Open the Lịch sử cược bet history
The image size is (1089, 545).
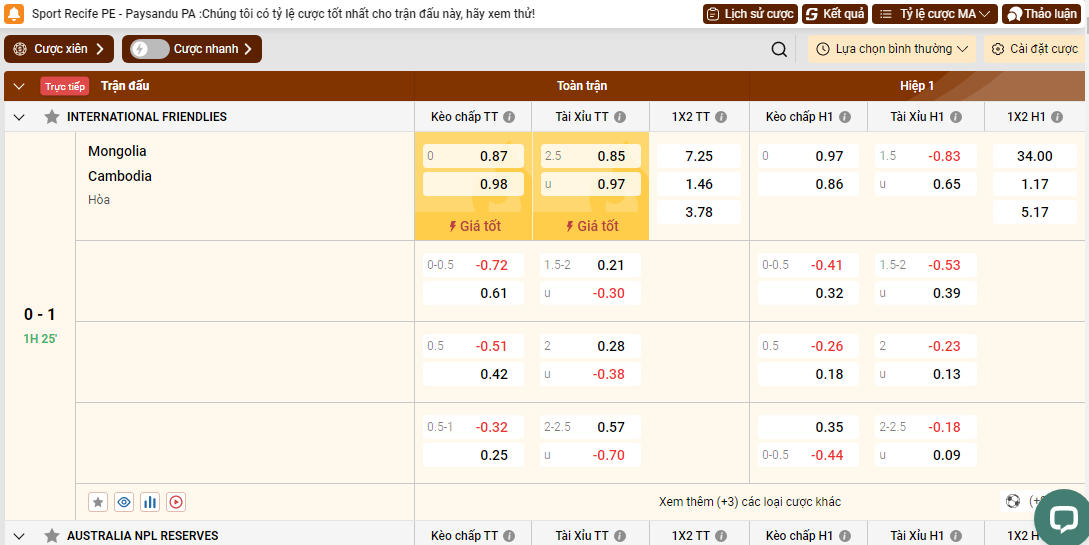click(x=750, y=14)
